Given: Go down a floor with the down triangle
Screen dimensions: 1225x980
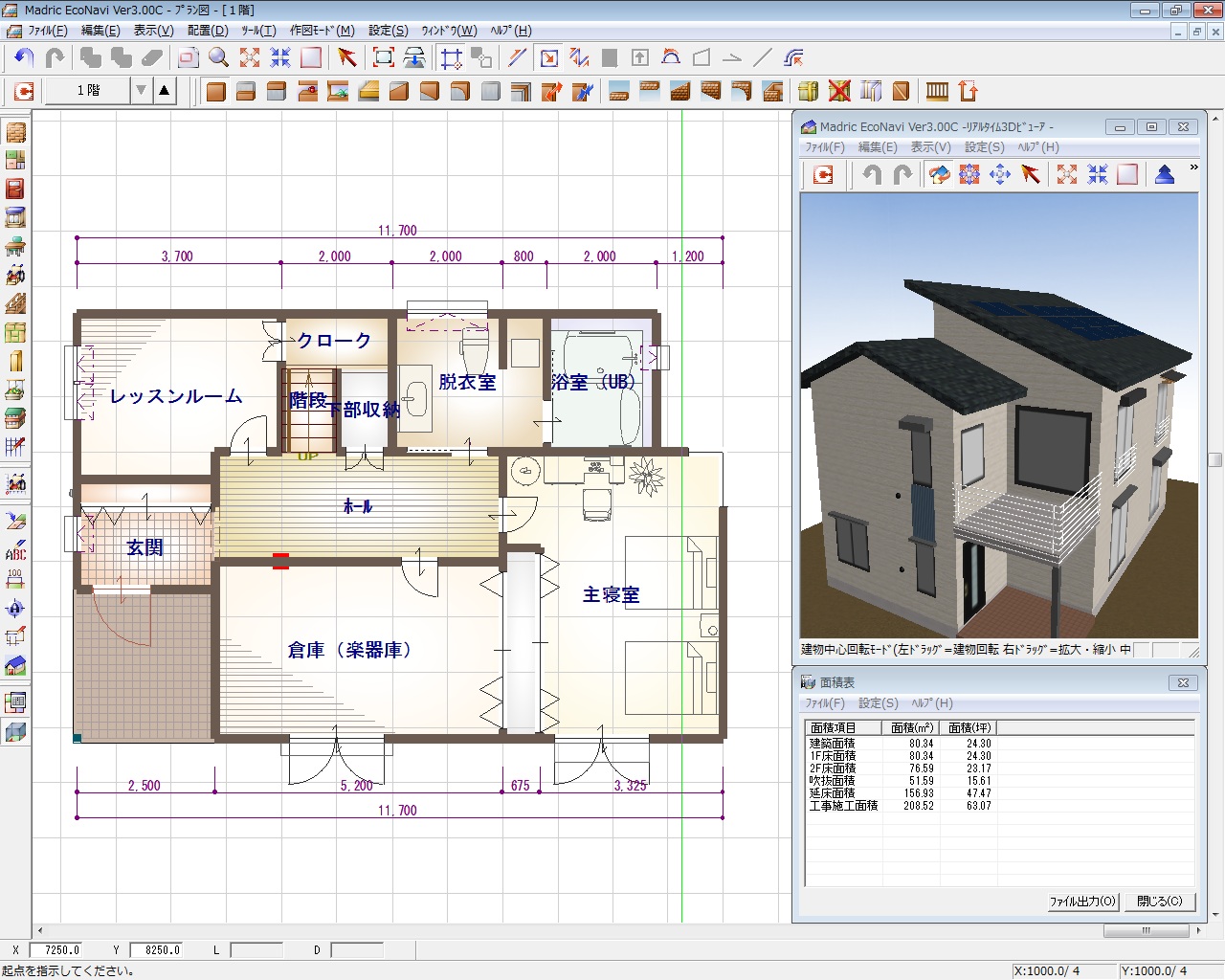Looking at the screenshot, I should tap(141, 91).
